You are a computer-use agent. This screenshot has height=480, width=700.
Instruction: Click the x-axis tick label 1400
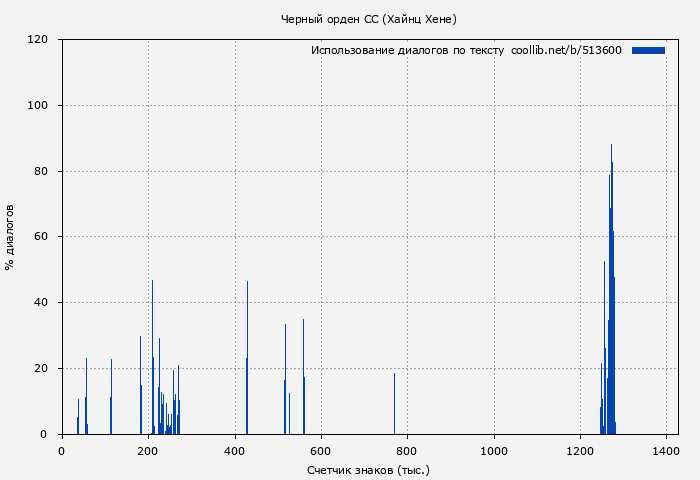pyautogui.click(x=666, y=452)
